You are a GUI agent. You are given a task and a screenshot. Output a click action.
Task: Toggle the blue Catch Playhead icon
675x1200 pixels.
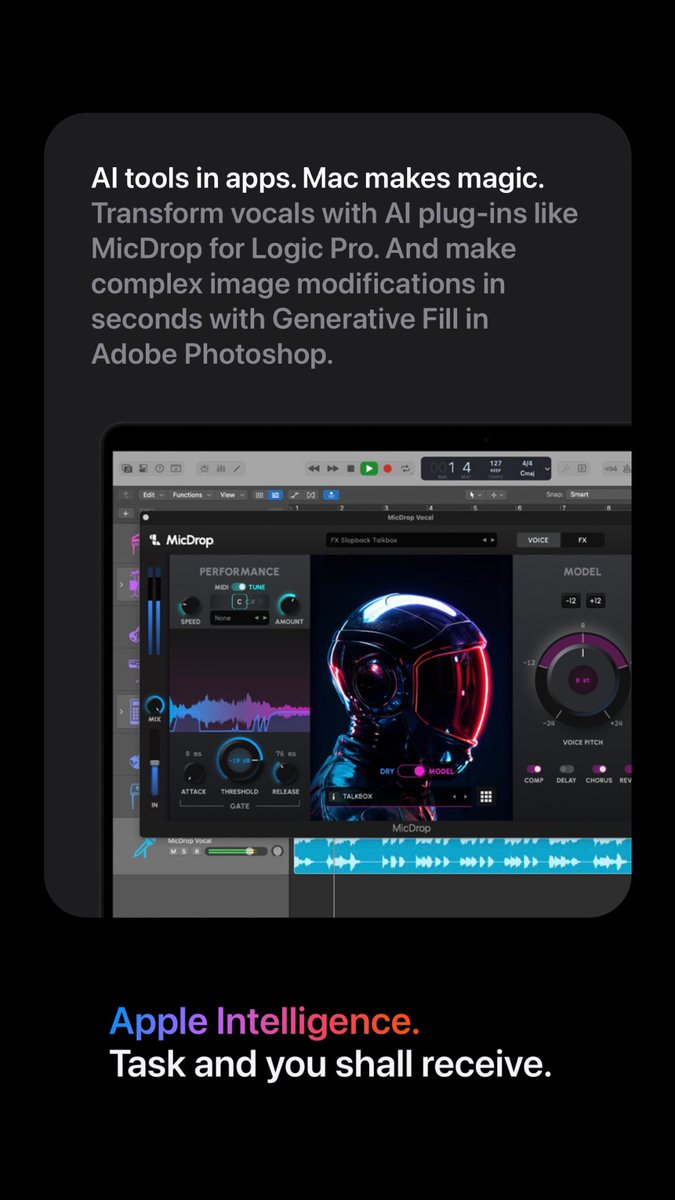pos(333,495)
